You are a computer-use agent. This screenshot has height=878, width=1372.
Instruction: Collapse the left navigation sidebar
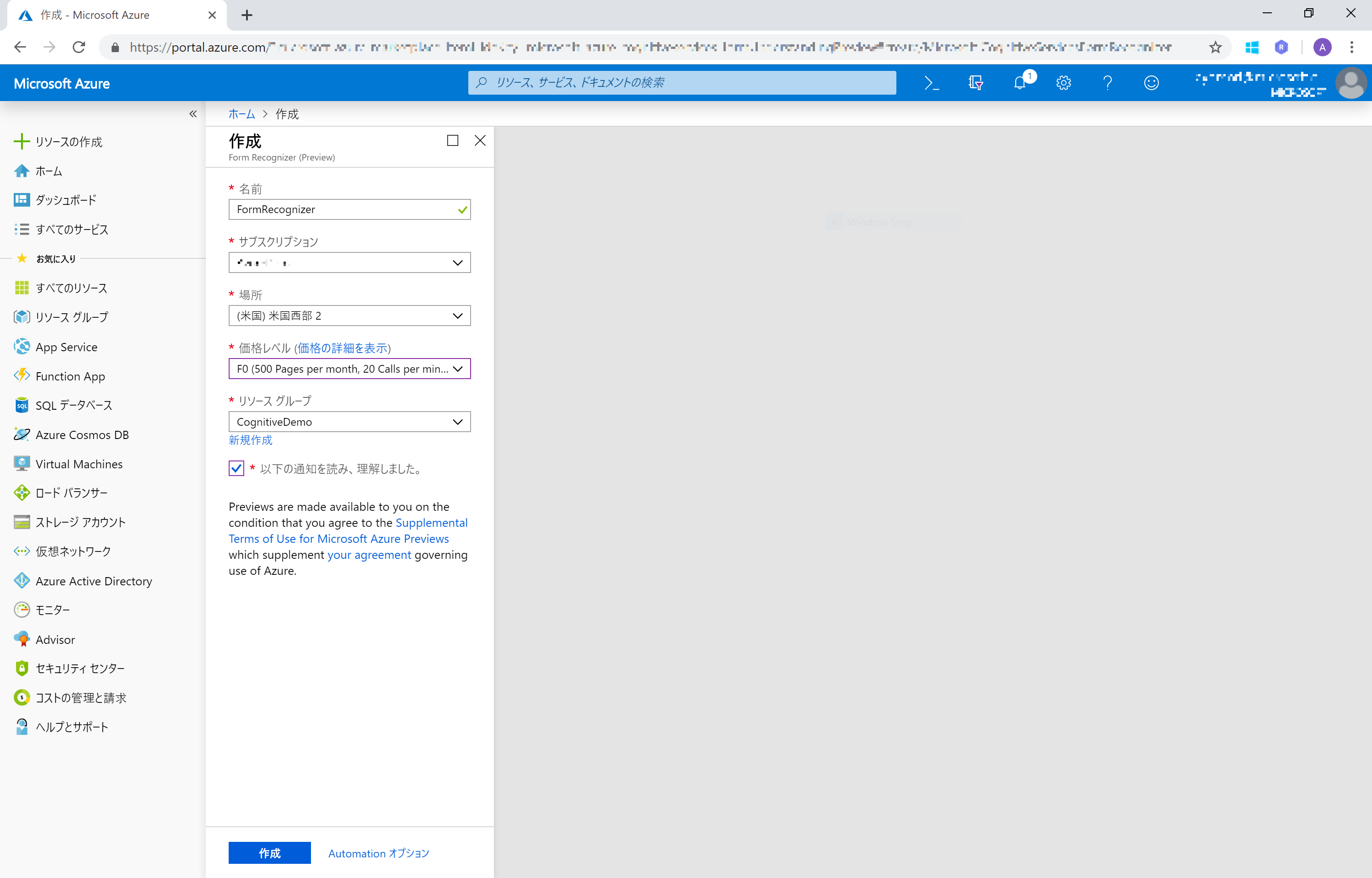pyautogui.click(x=193, y=114)
